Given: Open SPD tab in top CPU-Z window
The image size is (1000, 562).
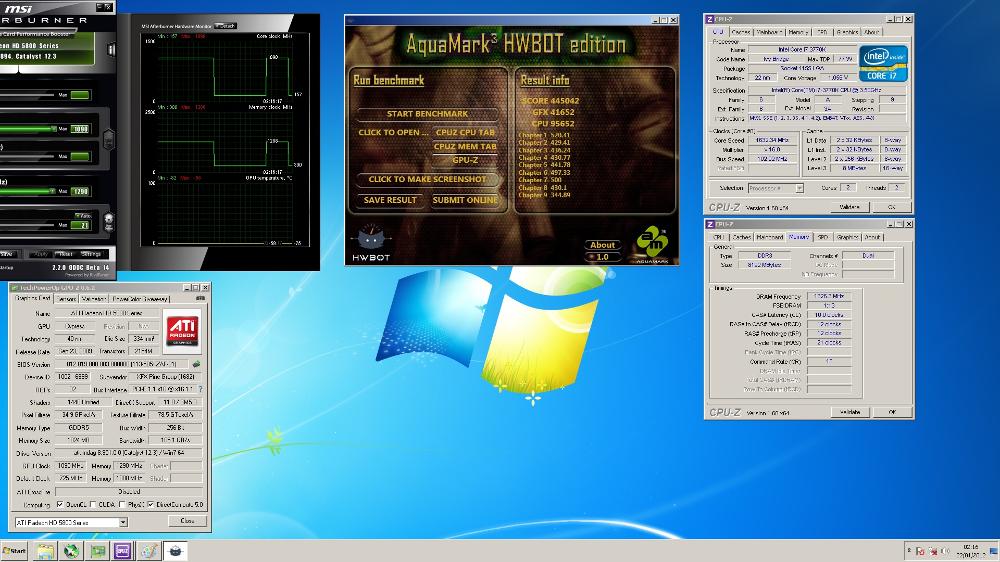Looking at the screenshot, I should coord(822,31).
